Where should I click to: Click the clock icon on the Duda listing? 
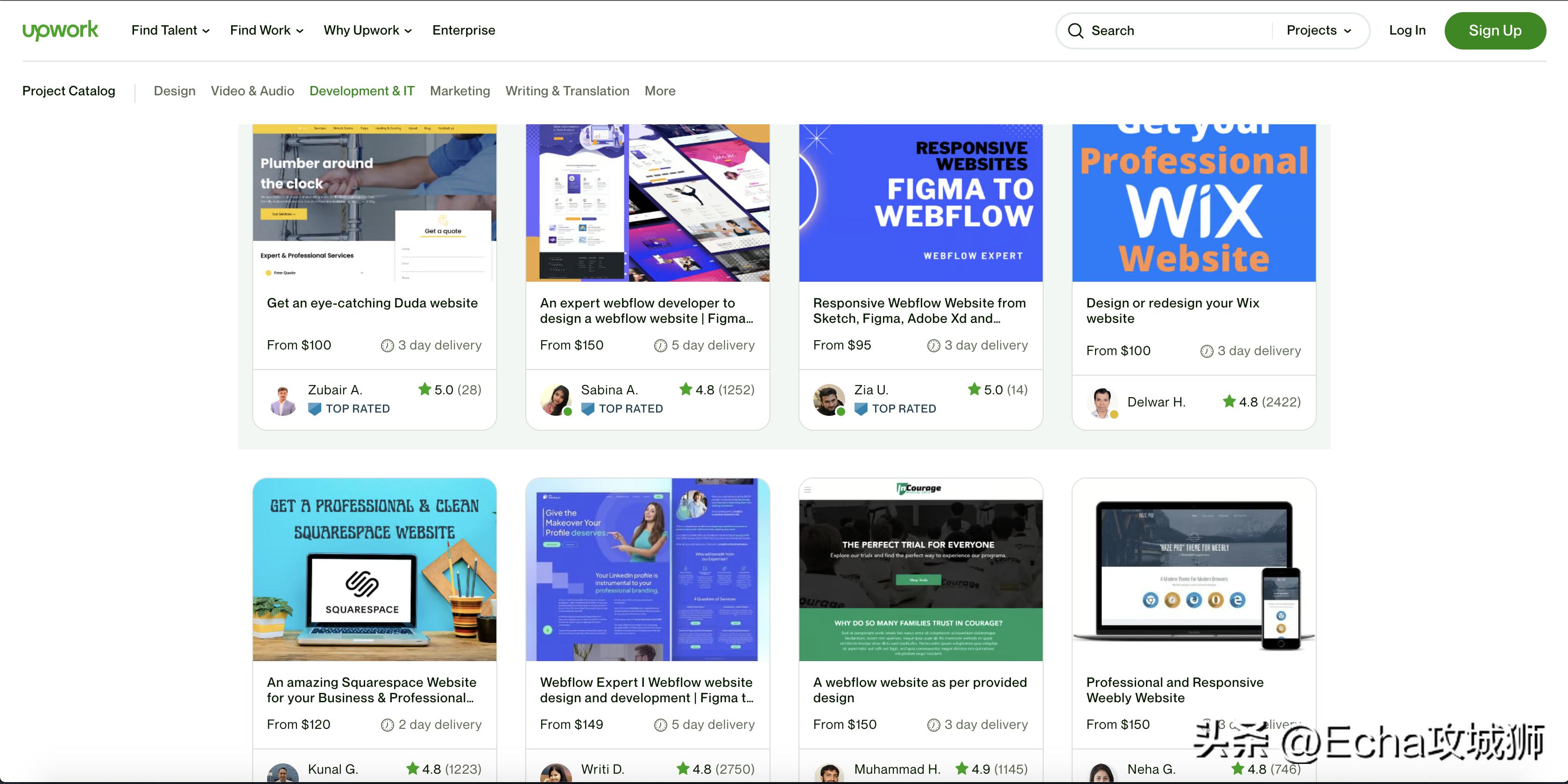coord(387,345)
